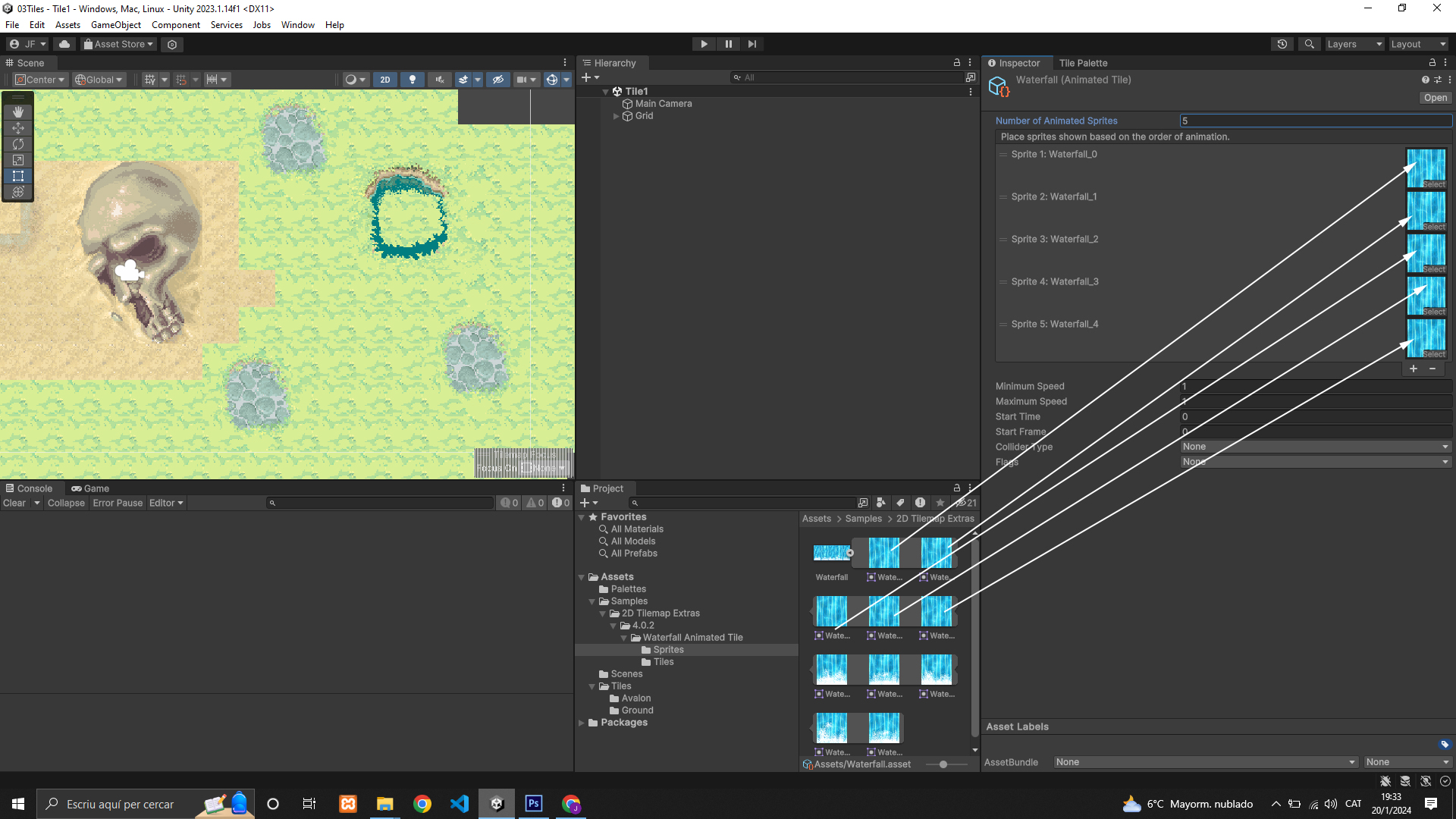This screenshot has height=819, width=1456.
Task: Click the Number of Animated Sprites field
Action: coord(1315,121)
